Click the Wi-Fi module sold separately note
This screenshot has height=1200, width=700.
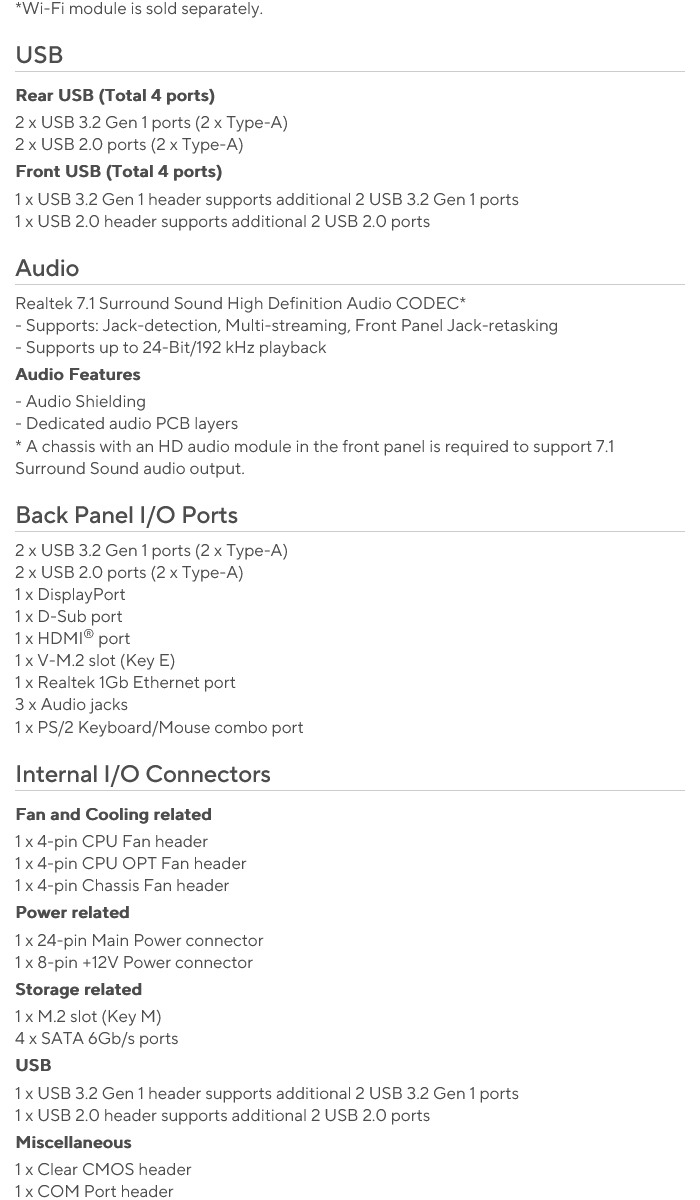click(x=139, y=9)
